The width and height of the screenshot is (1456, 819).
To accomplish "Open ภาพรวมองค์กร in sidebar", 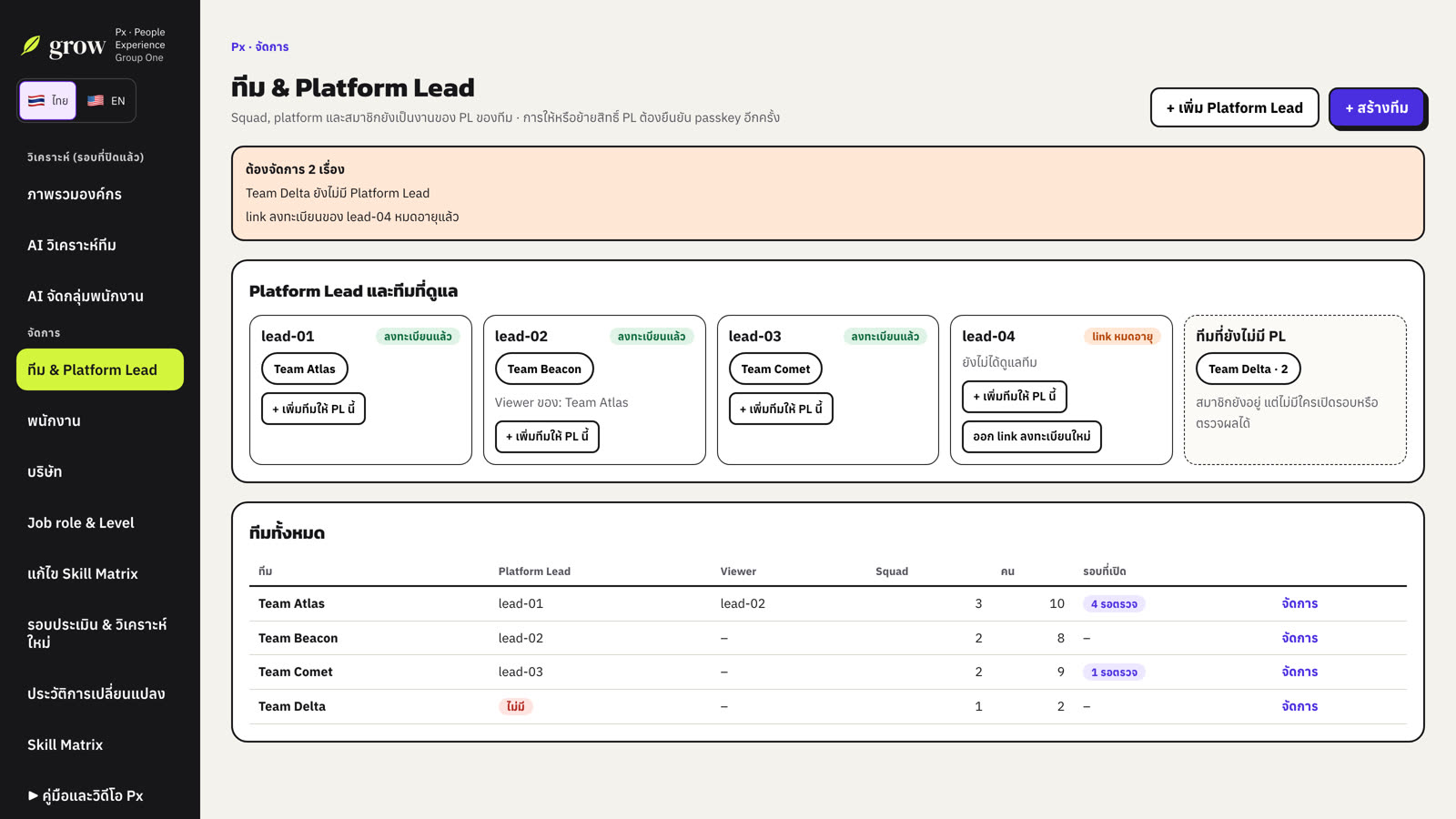I will pos(100,194).
